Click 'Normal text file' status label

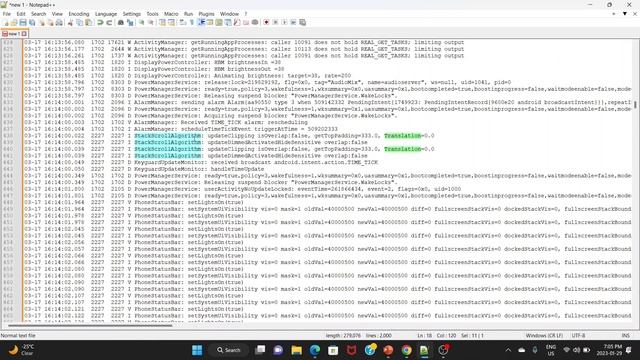(18, 336)
